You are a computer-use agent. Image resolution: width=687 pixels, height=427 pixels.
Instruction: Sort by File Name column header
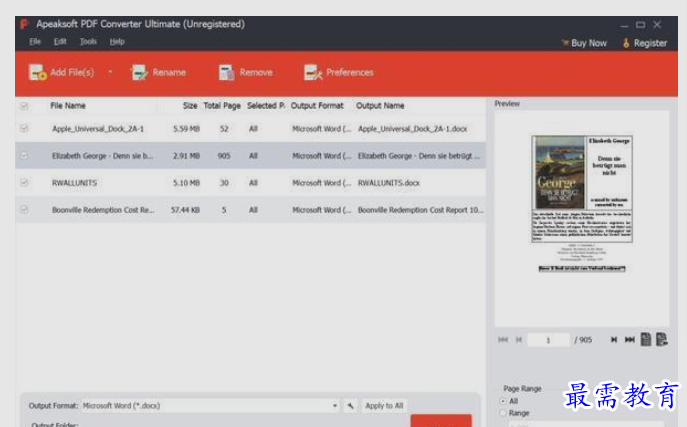tap(68, 106)
